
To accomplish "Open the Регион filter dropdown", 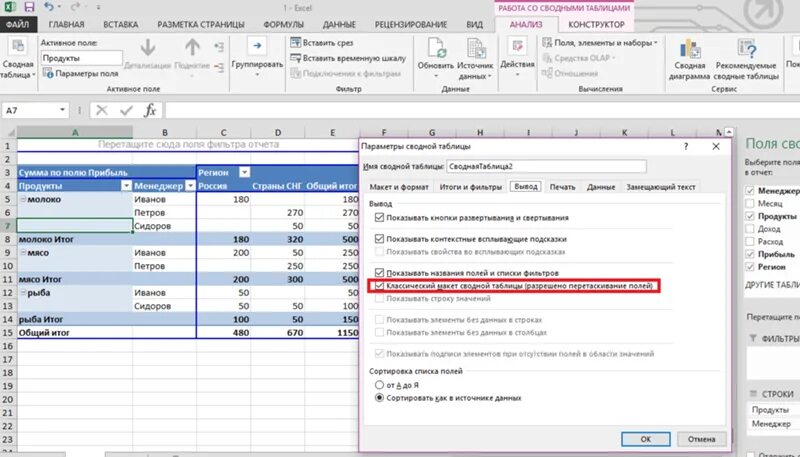I will point(244,172).
